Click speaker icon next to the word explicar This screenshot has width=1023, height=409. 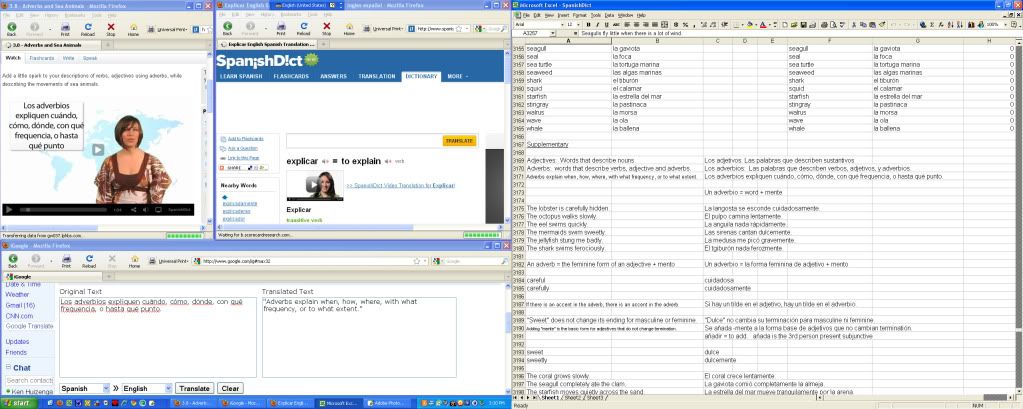pos(326,160)
